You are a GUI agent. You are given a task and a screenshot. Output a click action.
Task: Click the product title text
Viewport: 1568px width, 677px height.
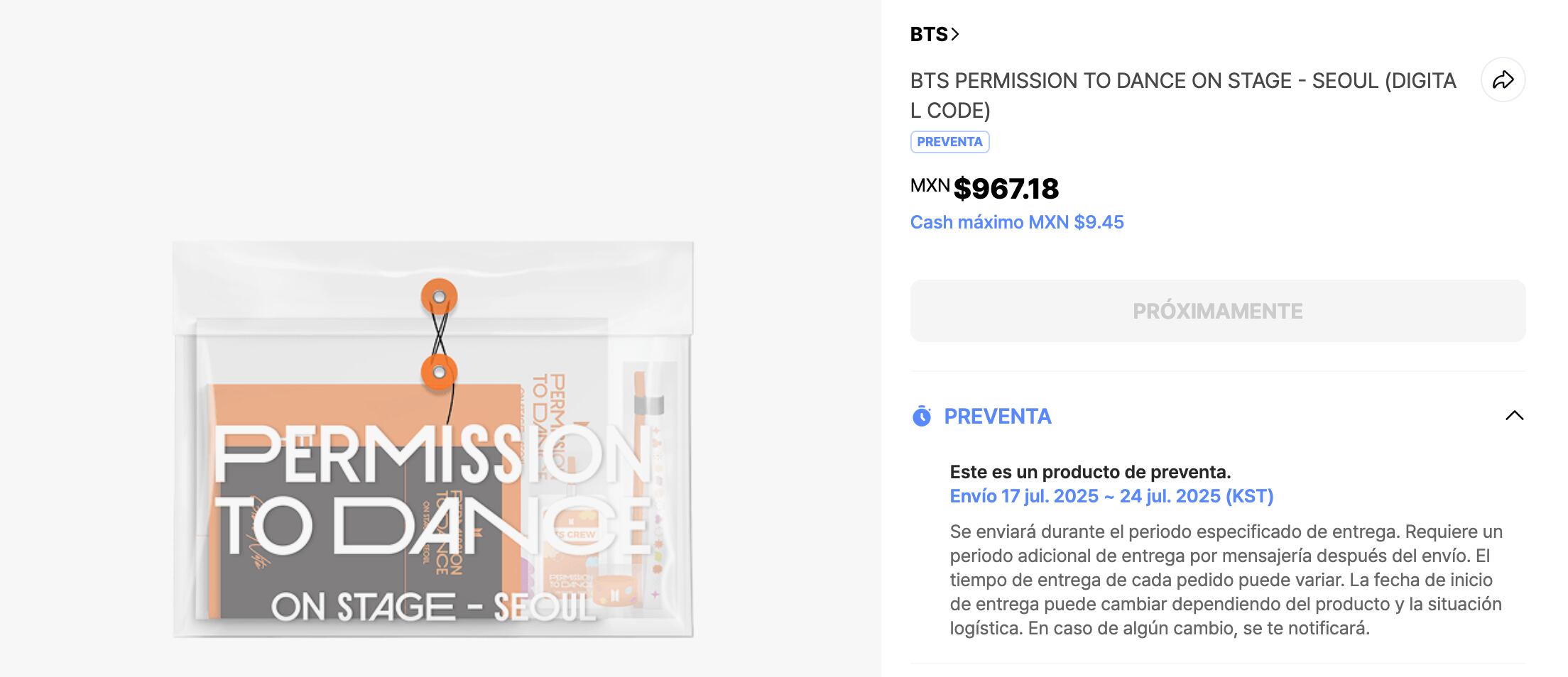point(1182,95)
